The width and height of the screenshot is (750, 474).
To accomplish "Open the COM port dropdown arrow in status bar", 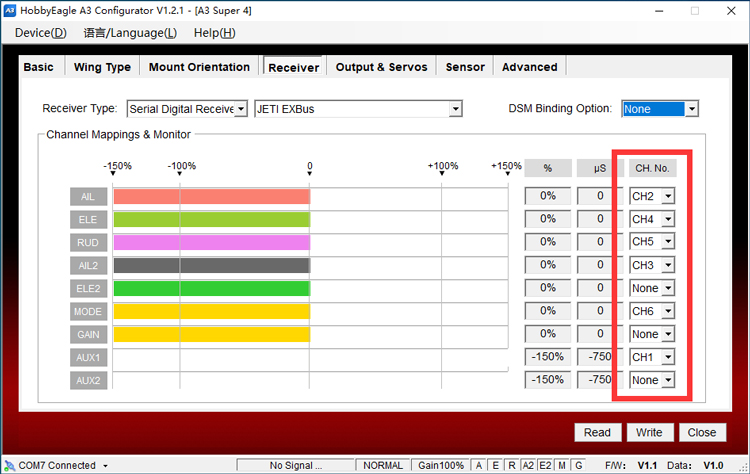I will point(105,466).
